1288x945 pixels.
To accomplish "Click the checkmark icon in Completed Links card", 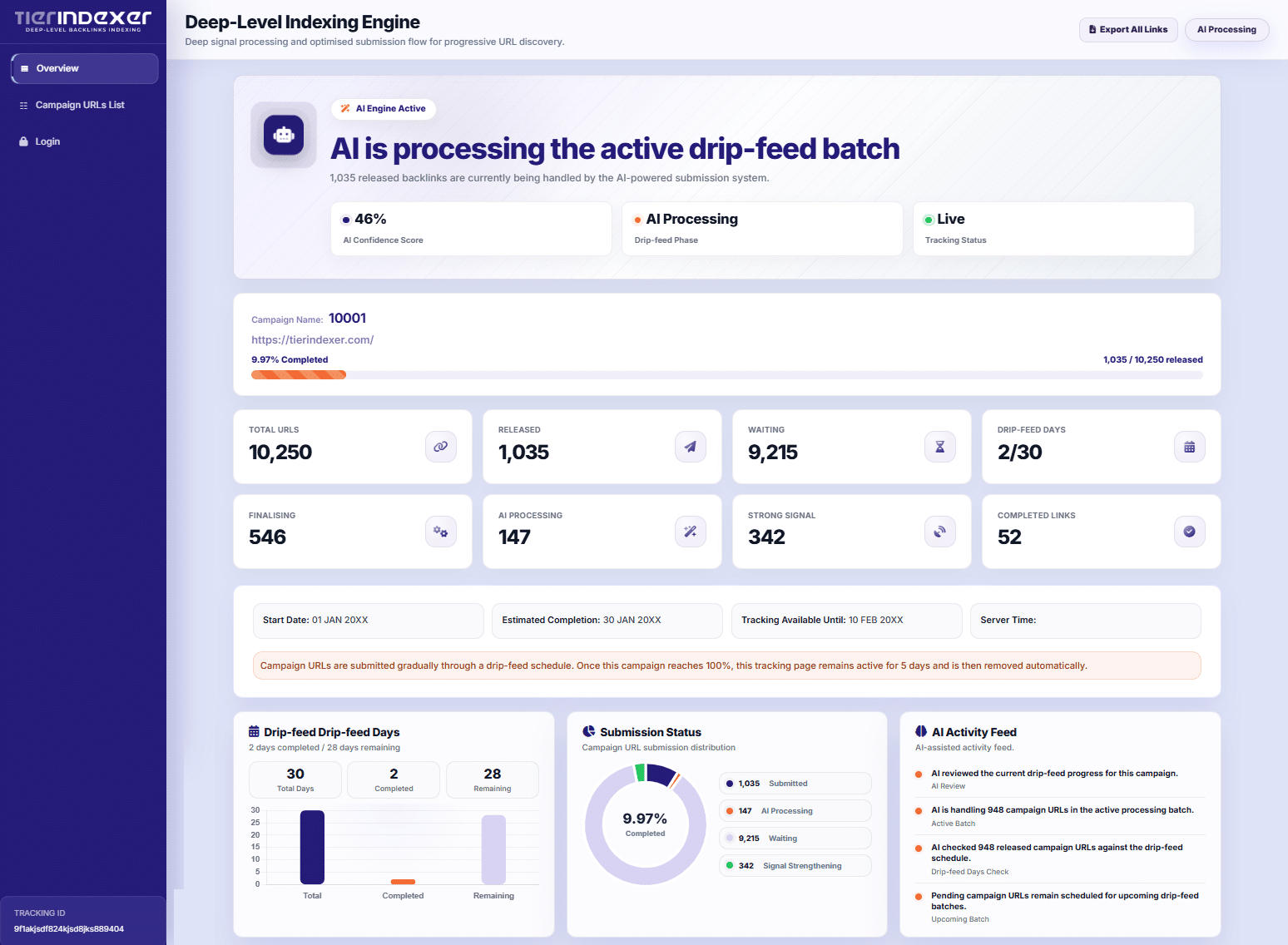I will click(1190, 532).
